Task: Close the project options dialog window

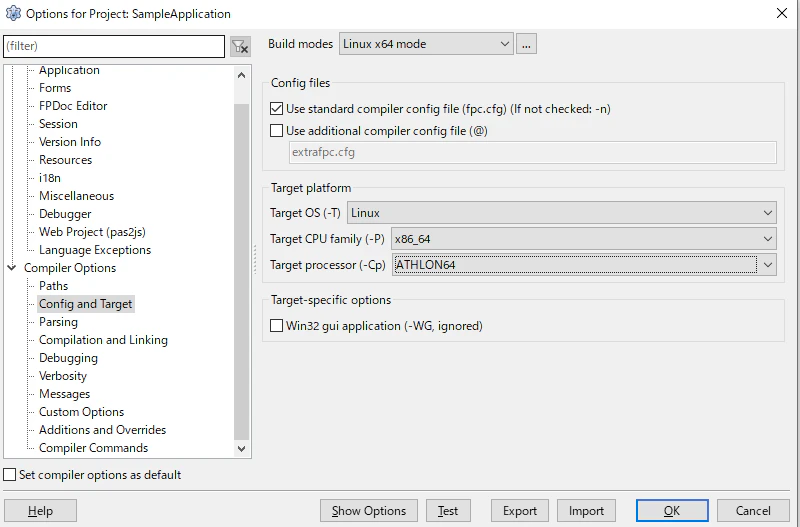Action: [782, 13]
